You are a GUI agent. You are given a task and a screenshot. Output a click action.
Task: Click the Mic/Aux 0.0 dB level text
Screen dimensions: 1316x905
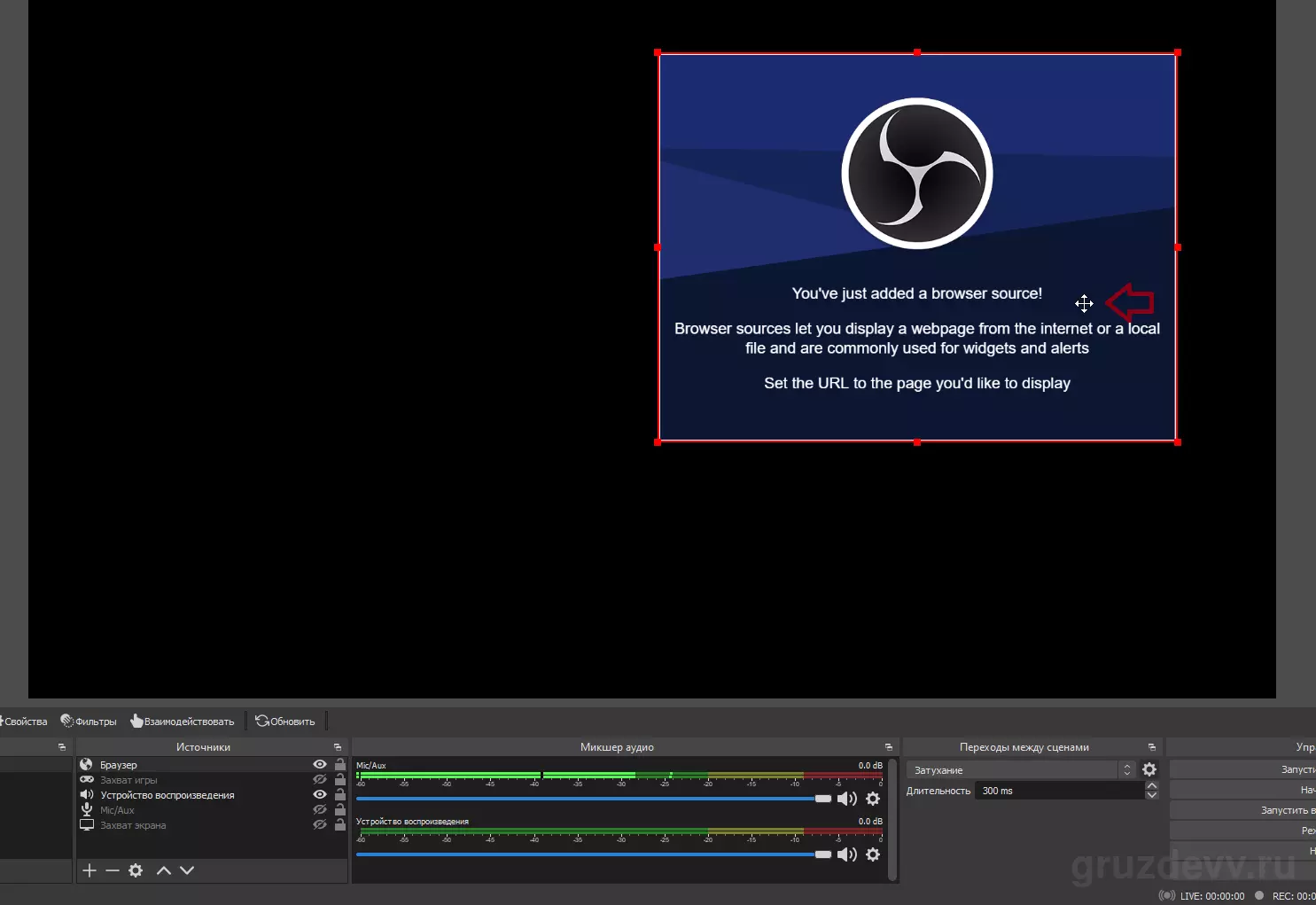(x=870, y=765)
